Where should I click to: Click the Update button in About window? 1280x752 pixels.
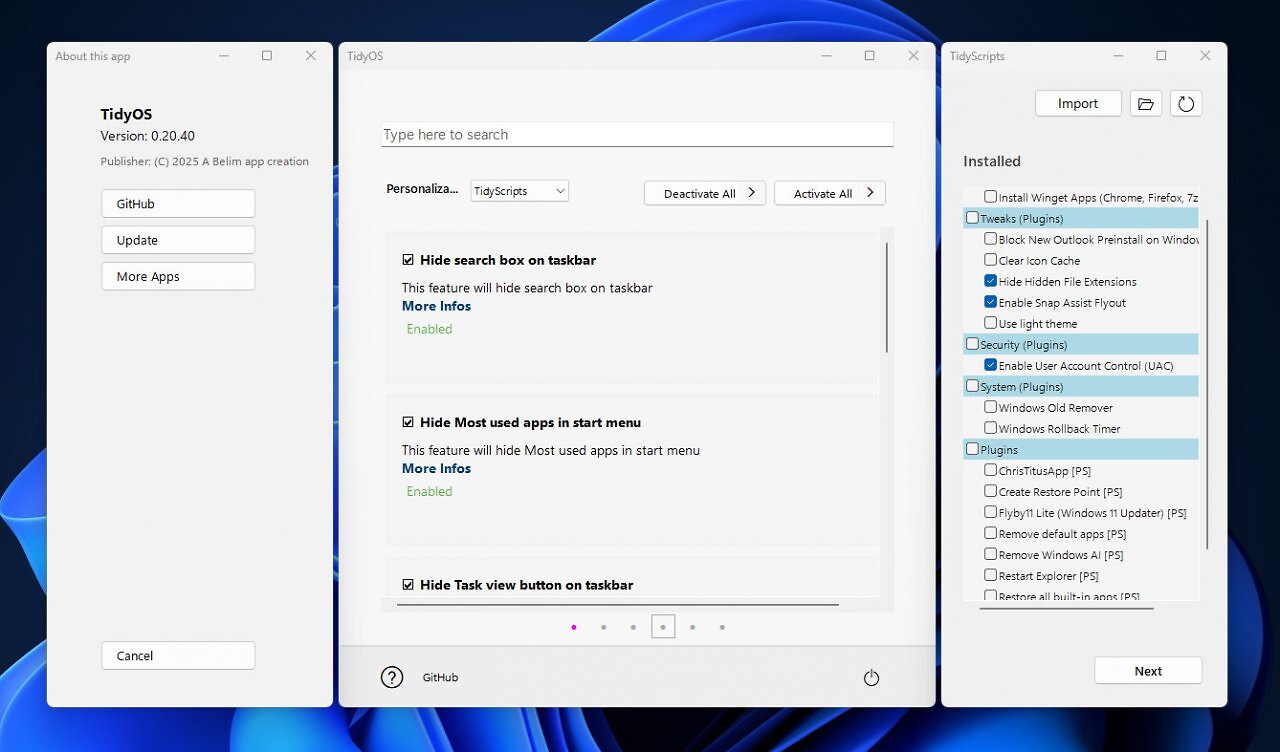pos(178,240)
